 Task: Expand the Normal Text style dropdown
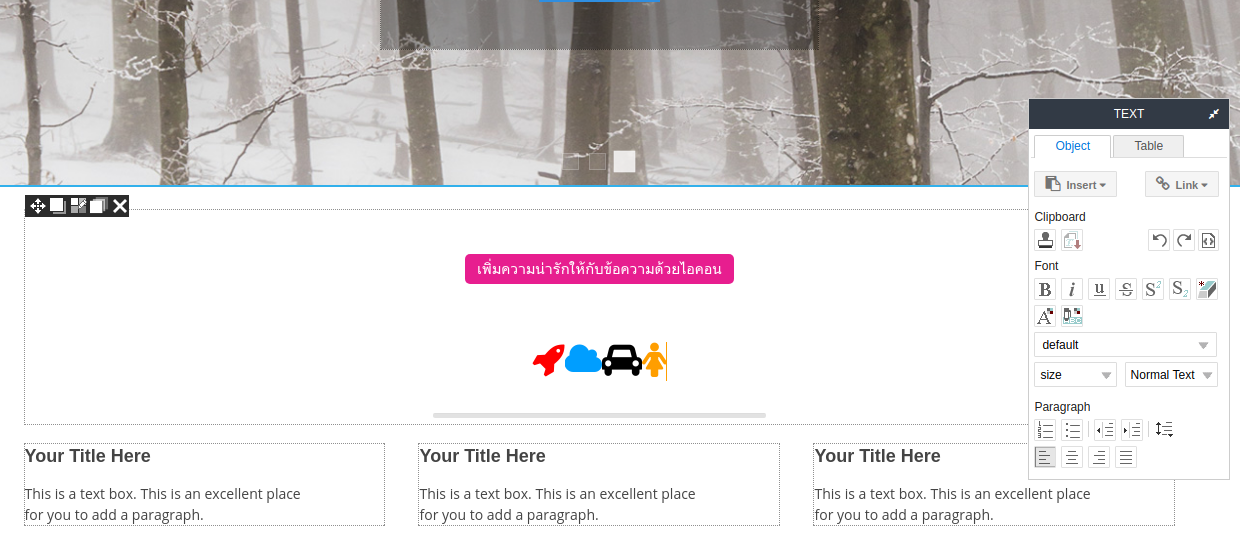point(1171,375)
